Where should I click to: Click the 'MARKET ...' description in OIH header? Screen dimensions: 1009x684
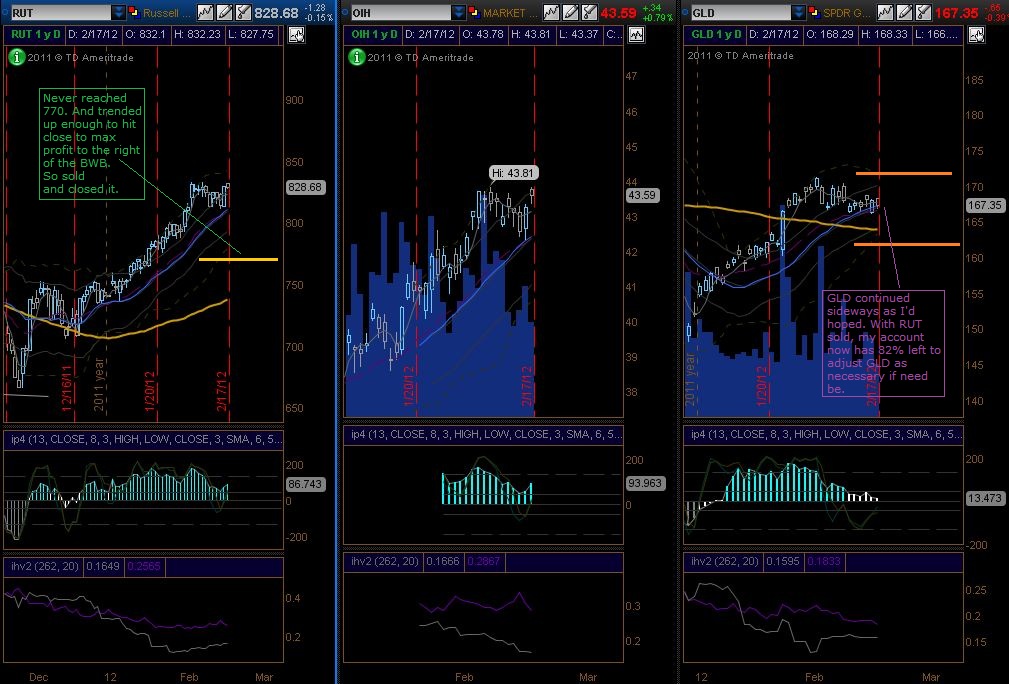[x=508, y=13]
